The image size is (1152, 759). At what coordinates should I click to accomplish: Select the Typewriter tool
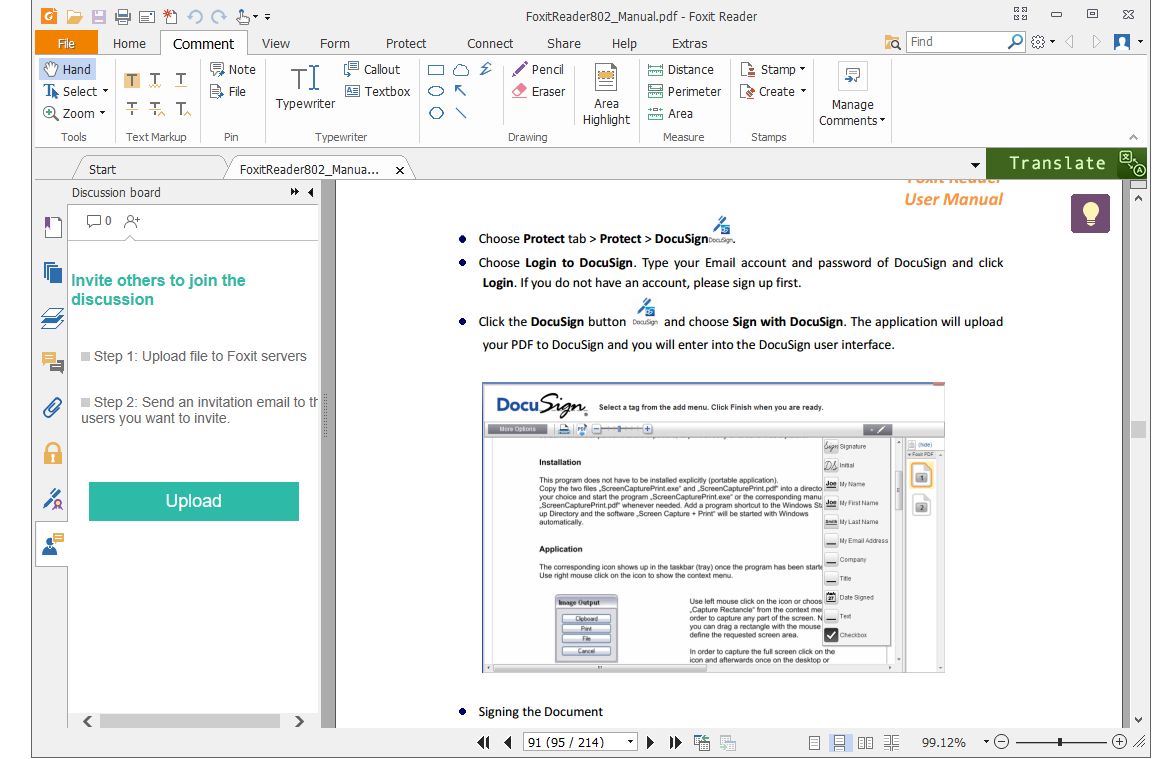tap(305, 87)
